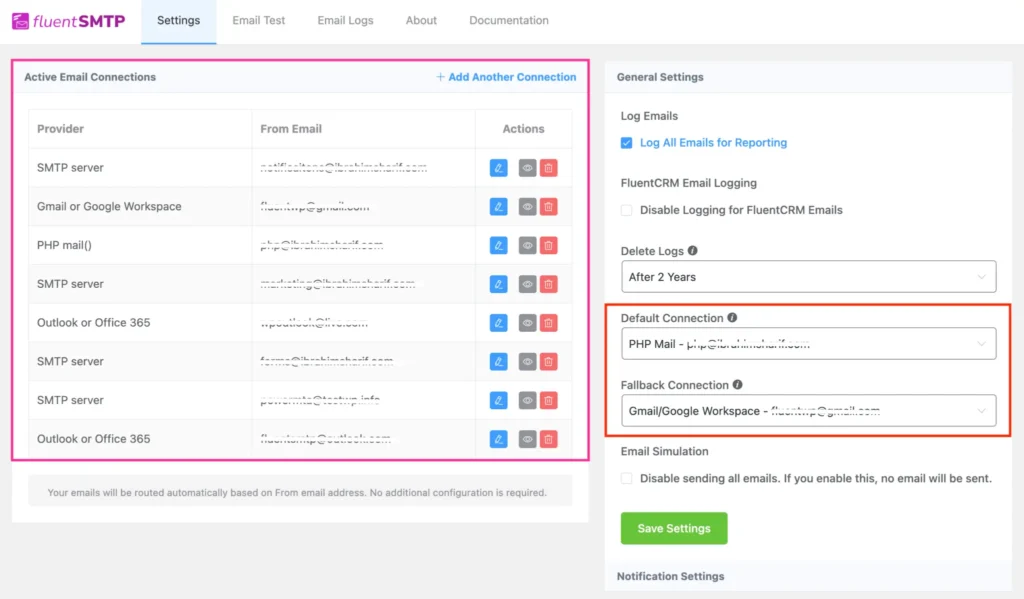Click the General Settings heading
The width and height of the screenshot is (1024, 599).
click(660, 77)
